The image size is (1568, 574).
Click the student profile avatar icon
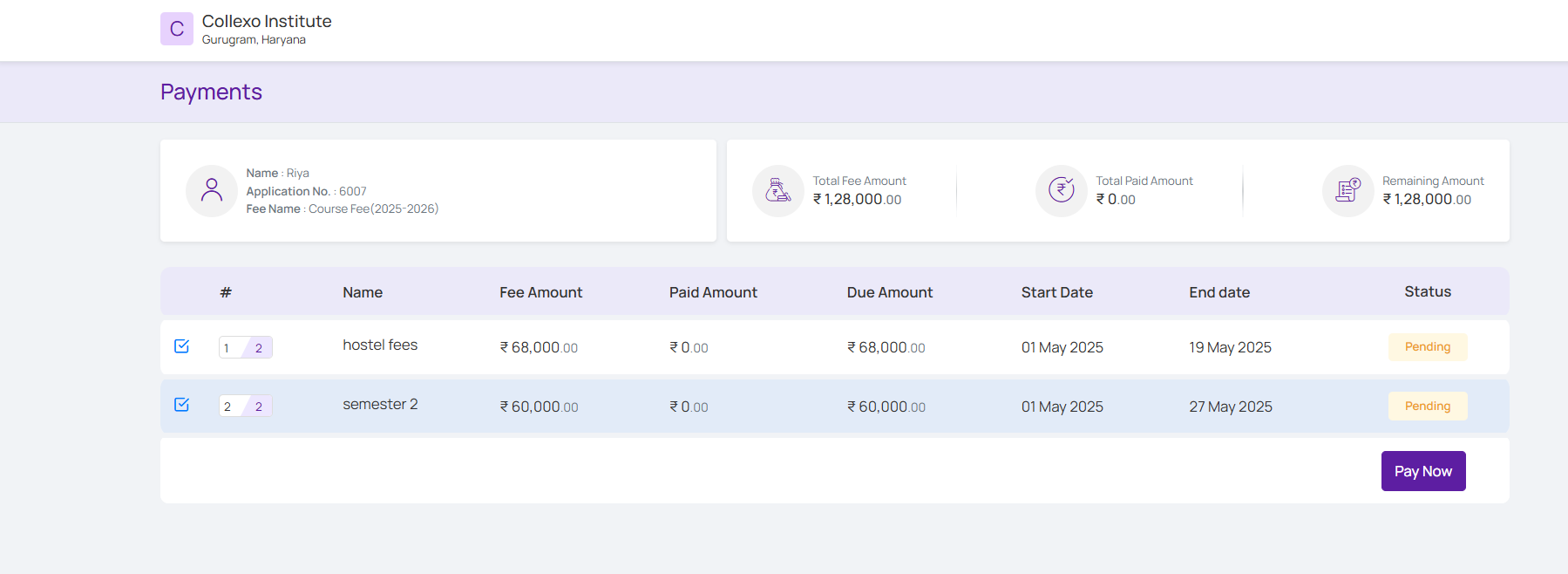tap(212, 190)
